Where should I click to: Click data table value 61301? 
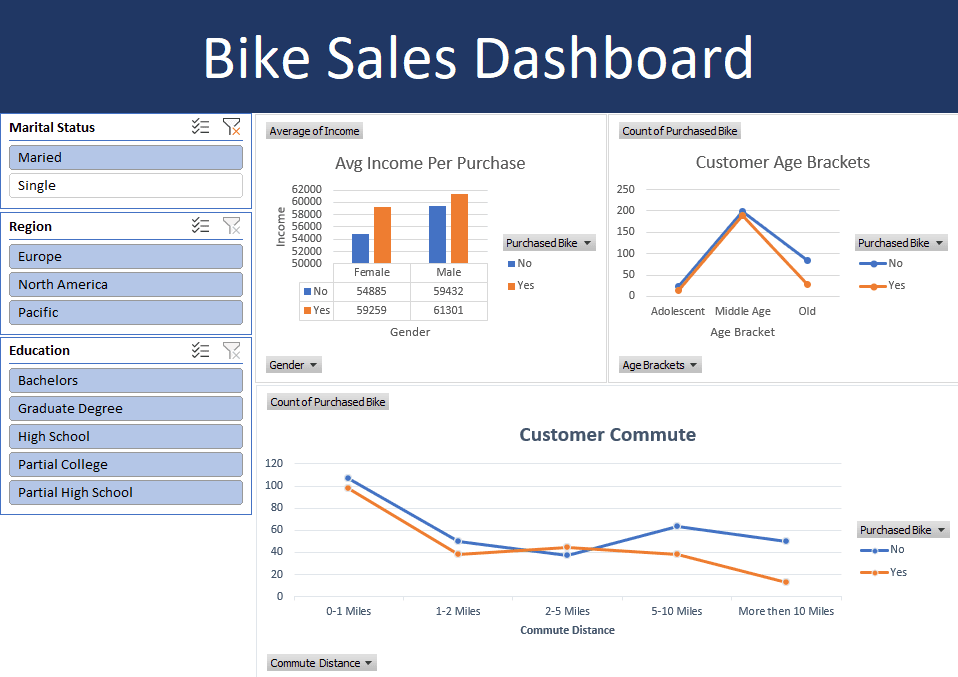(x=448, y=310)
